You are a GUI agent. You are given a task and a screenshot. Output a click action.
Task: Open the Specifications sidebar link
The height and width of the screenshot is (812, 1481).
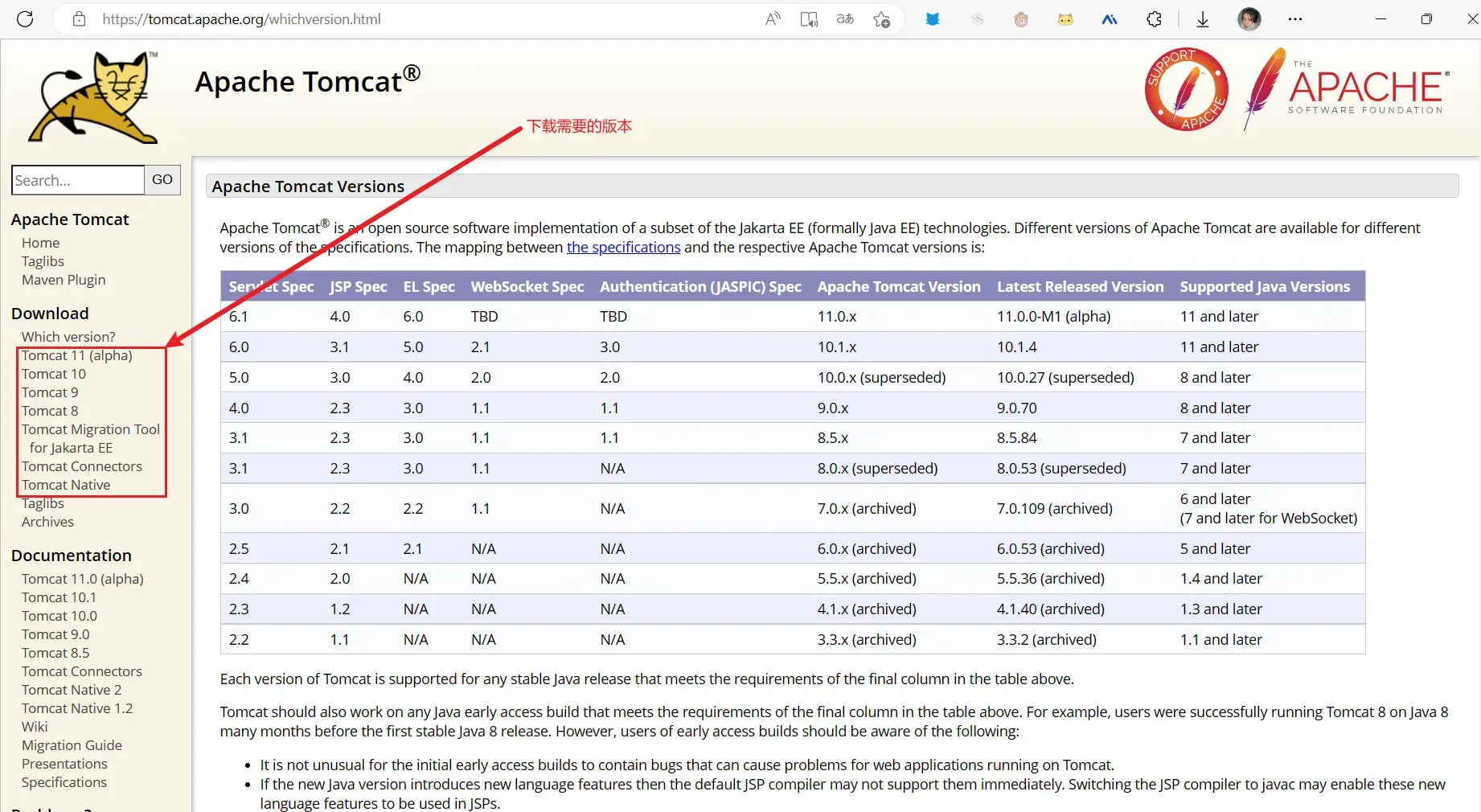pos(64,782)
